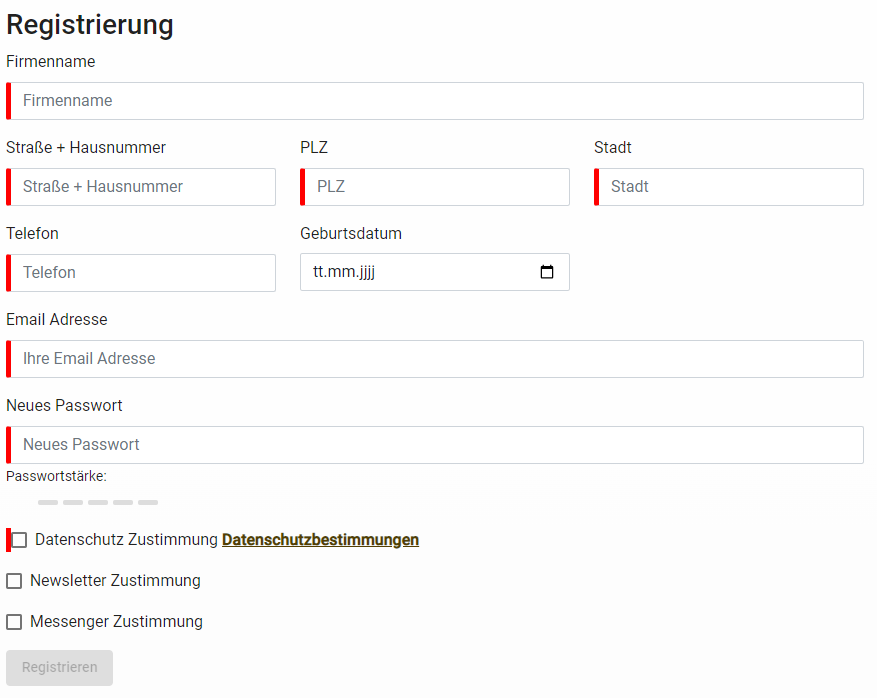Click the Stadt input field
Image resolution: width=877 pixels, height=698 pixels.
[730, 187]
